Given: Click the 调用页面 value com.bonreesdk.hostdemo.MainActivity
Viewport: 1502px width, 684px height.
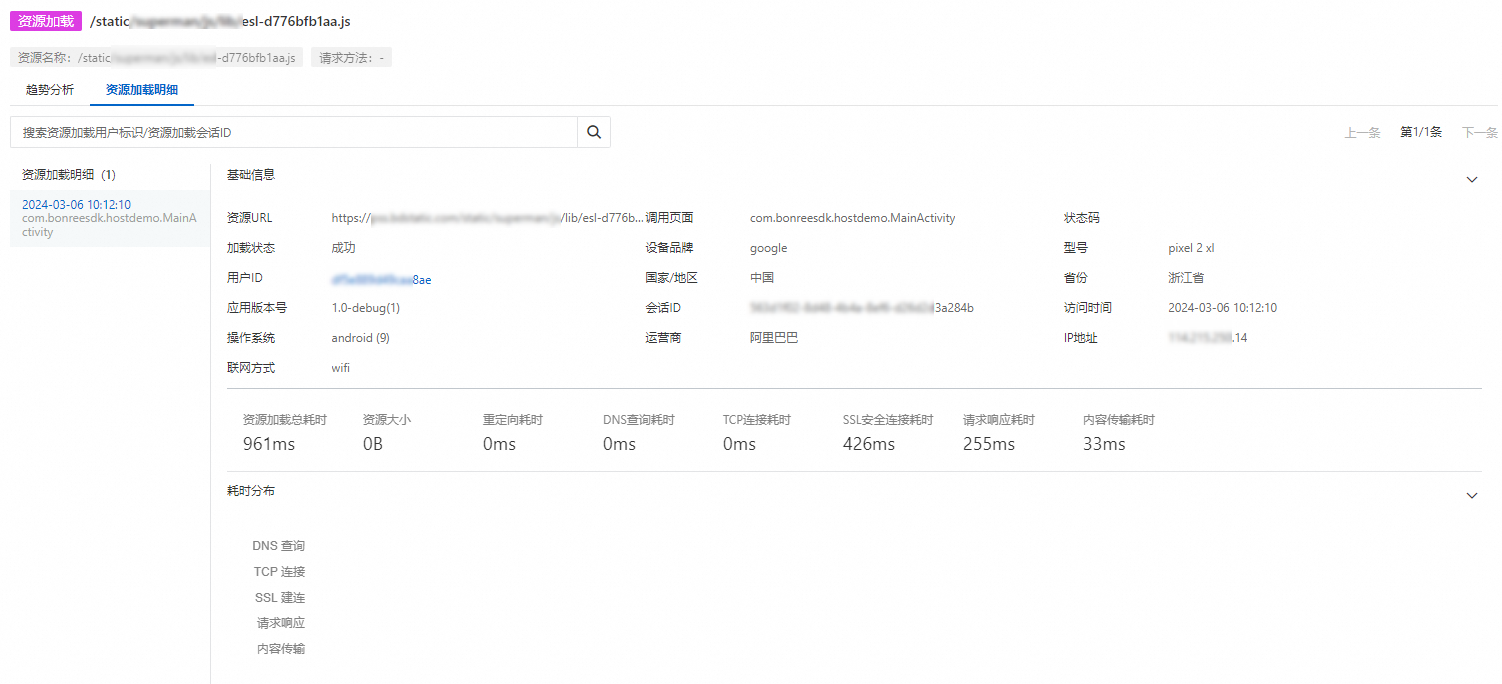Looking at the screenshot, I should point(852,218).
